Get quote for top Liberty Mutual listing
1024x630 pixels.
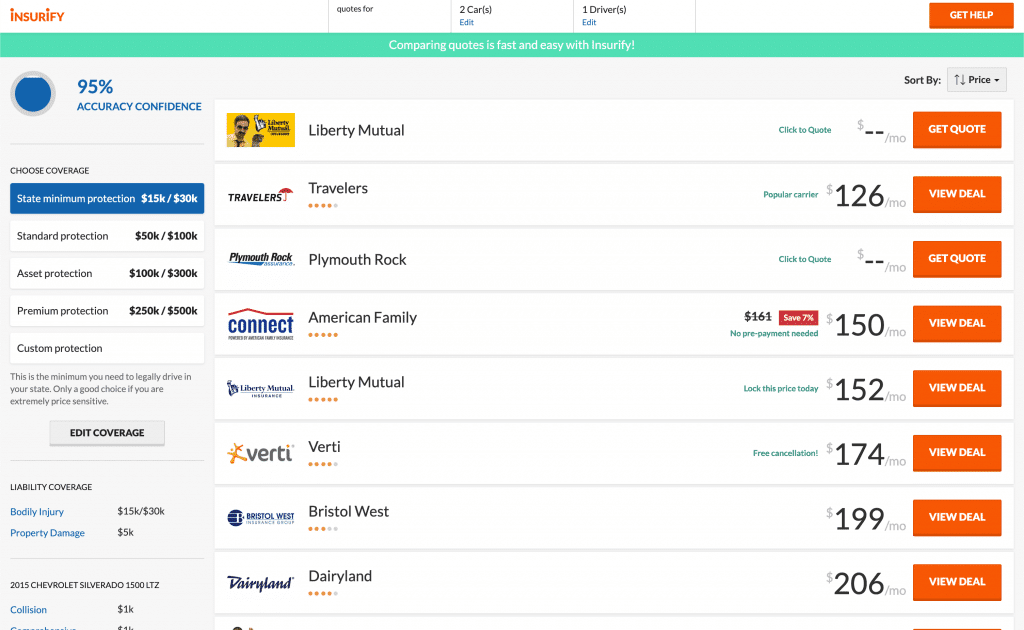[957, 129]
